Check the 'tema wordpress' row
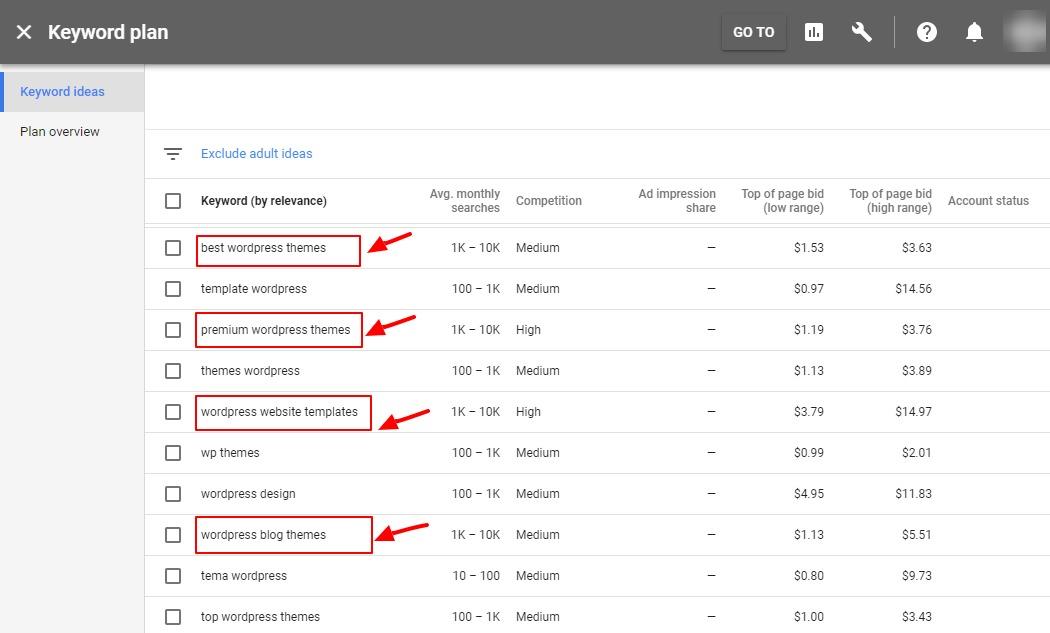Screen dimensions: 1050x633 tap(173, 576)
